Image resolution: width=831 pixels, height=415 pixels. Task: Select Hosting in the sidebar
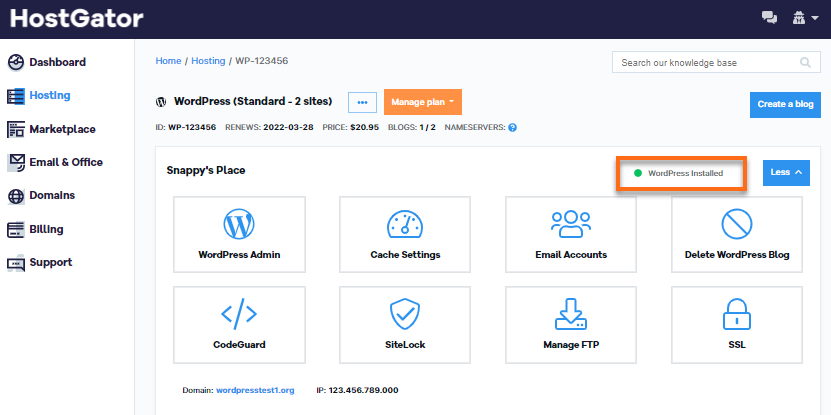coord(39,95)
